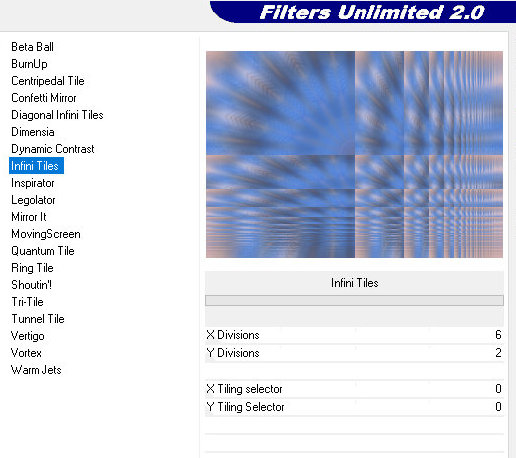Choose Centripedal Tile from the list

(x=48, y=81)
